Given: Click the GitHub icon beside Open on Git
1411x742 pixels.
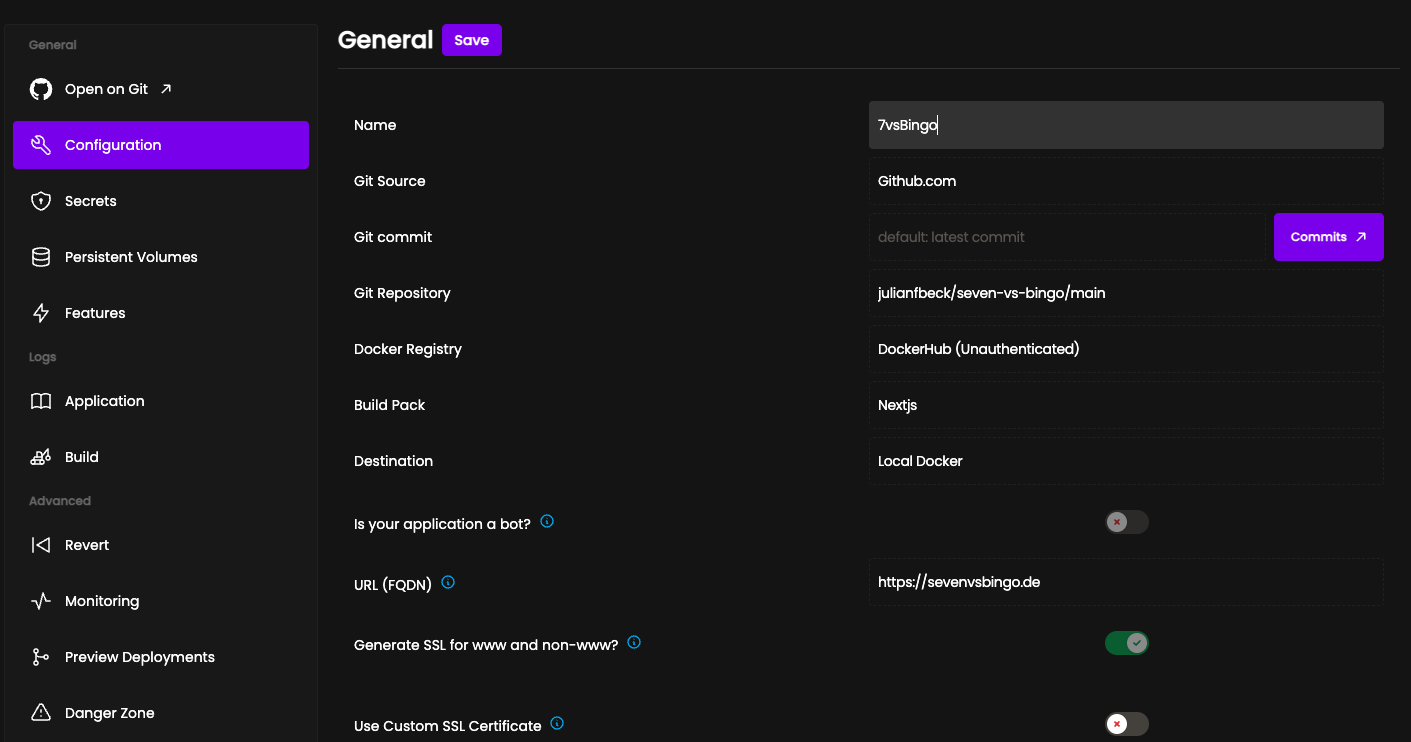Looking at the screenshot, I should click(x=40, y=88).
